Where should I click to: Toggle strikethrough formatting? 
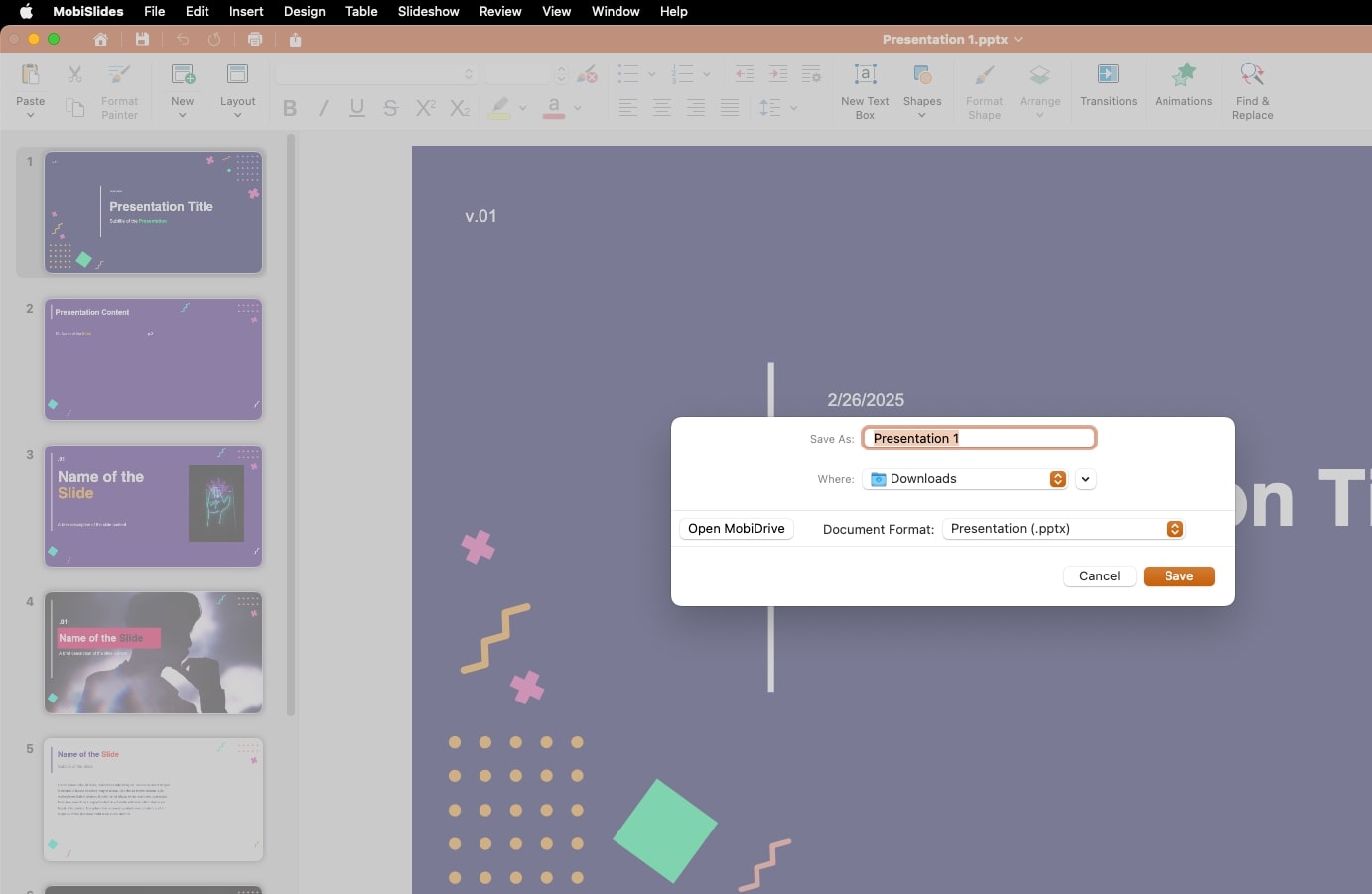click(390, 109)
